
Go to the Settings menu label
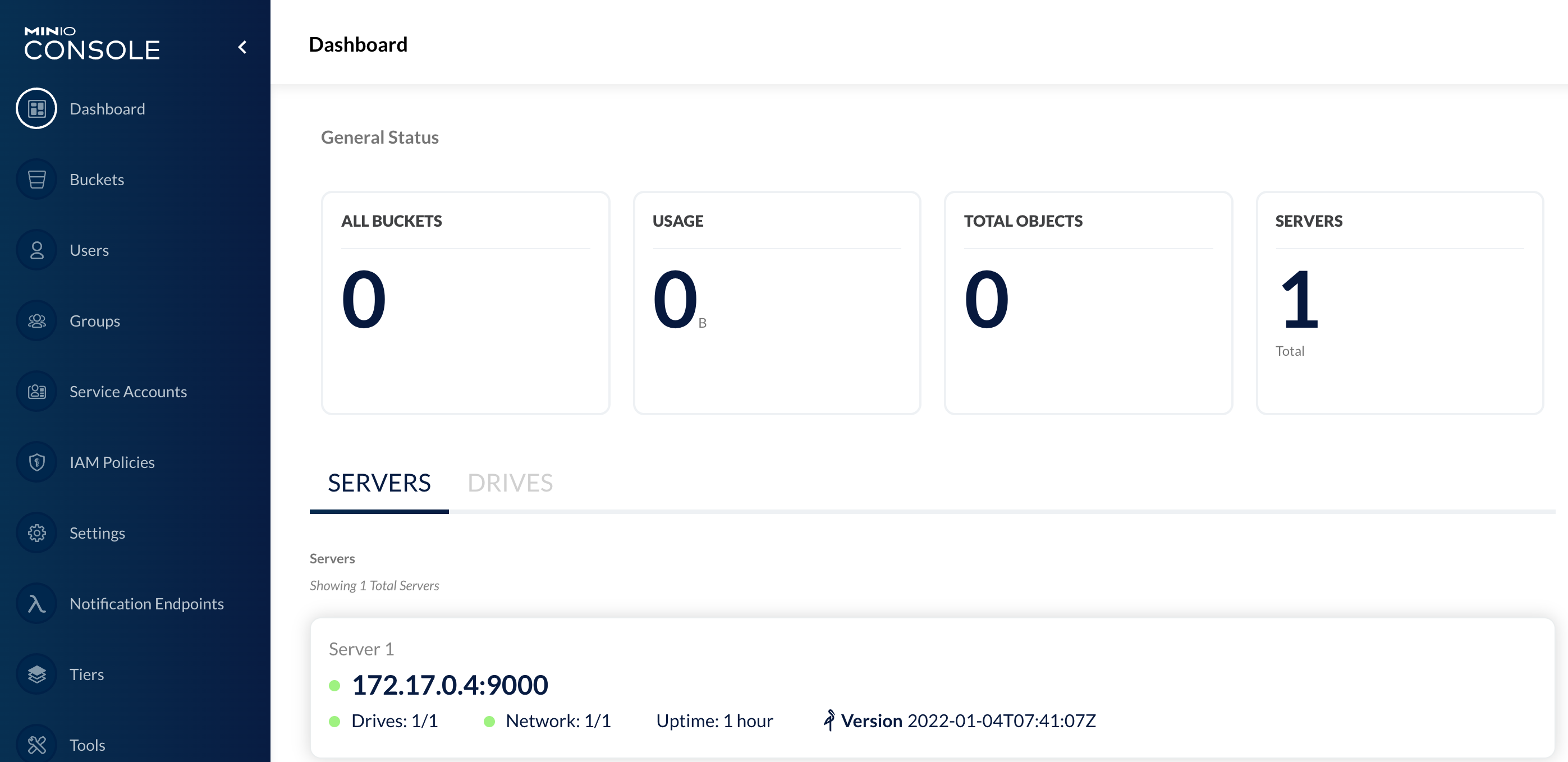coord(97,533)
